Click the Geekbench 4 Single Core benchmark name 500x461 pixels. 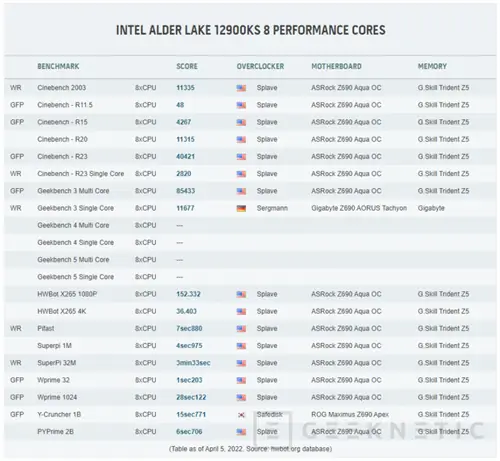pos(76,242)
